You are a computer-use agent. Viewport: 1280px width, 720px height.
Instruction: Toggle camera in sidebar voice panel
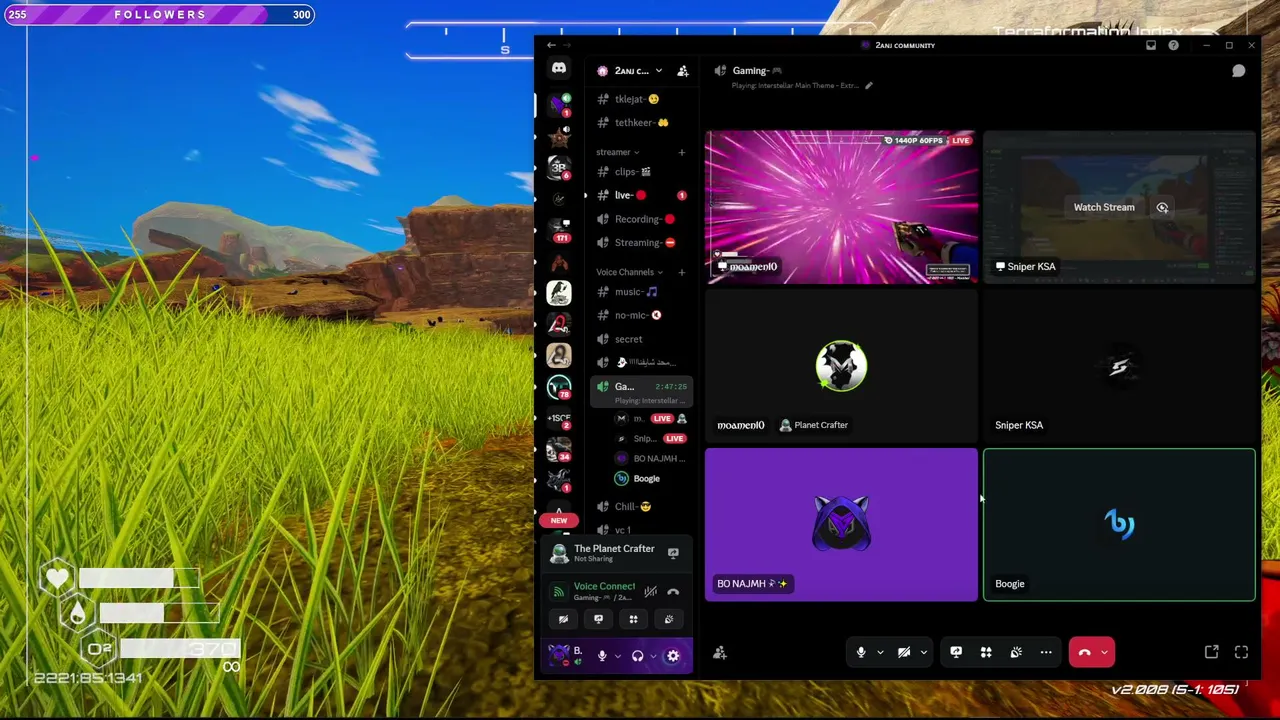tap(563, 619)
